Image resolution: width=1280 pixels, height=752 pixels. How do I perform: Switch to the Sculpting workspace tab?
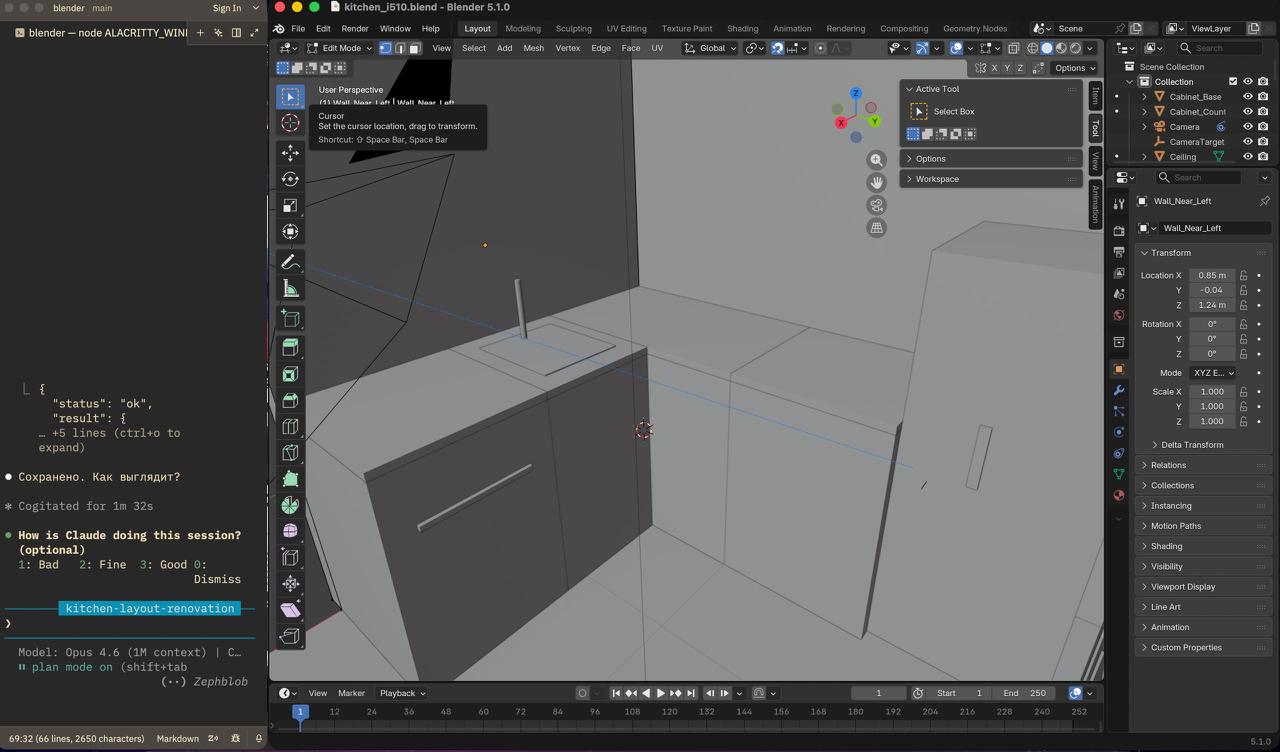coord(573,29)
